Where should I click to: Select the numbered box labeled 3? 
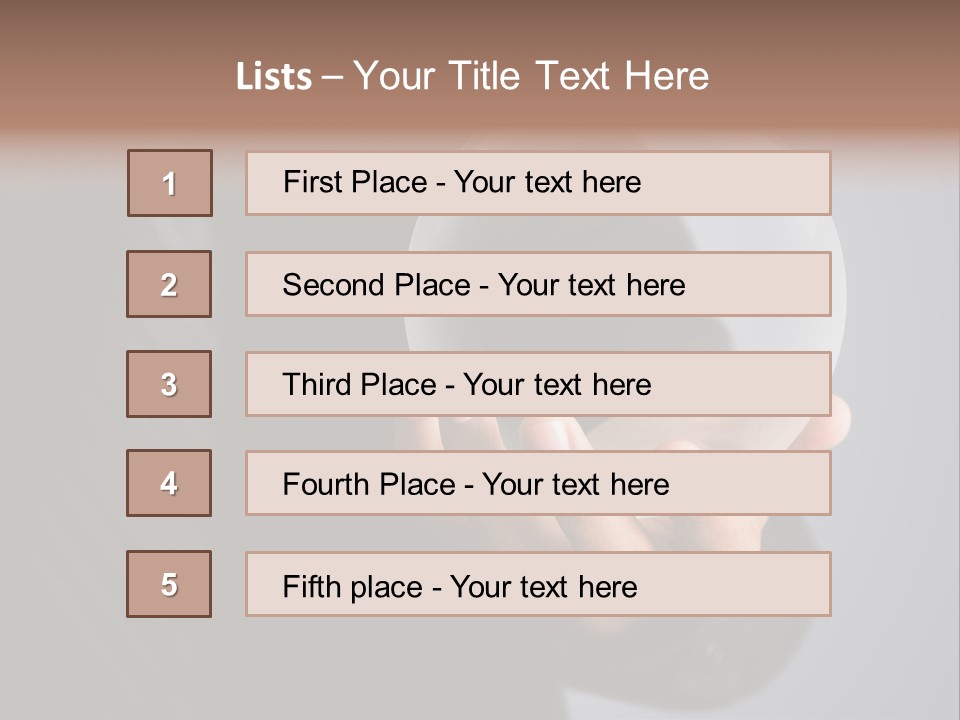coord(169,384)
